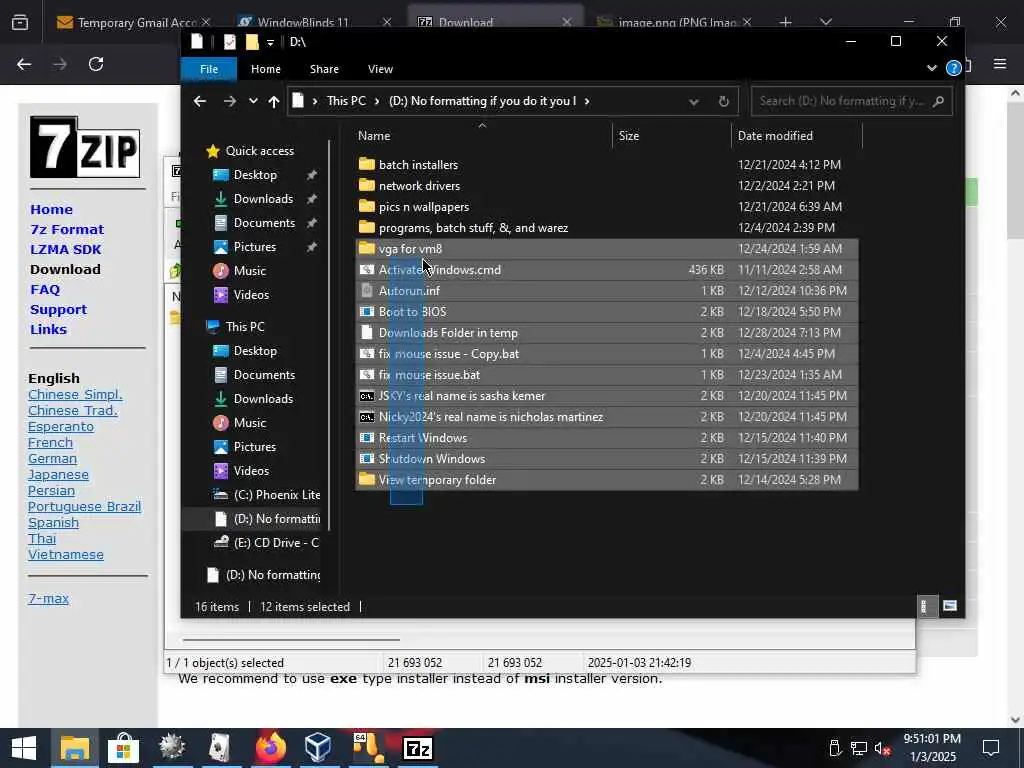
Task: Click the Properties quick access toolbar icon
Action: click(x=229, y=42)
